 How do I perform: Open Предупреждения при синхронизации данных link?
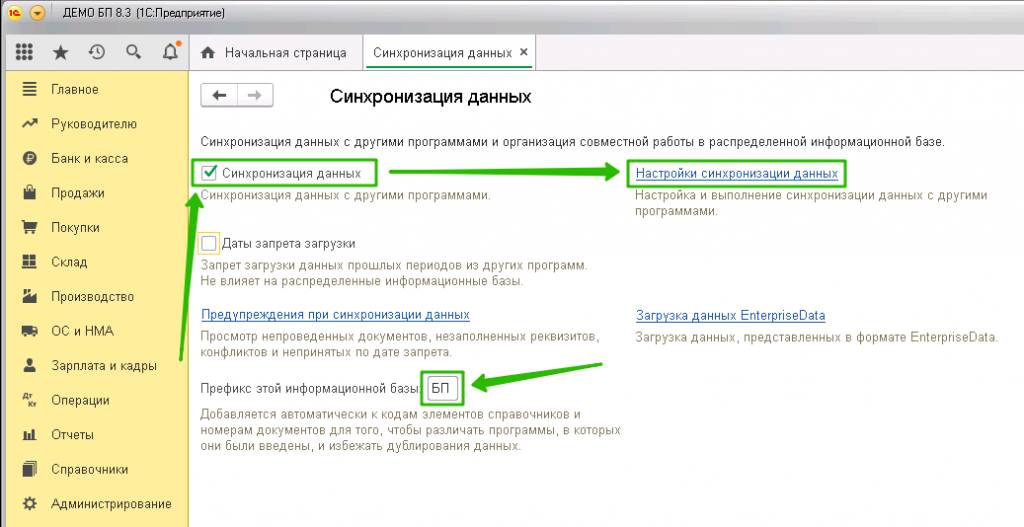335,315
